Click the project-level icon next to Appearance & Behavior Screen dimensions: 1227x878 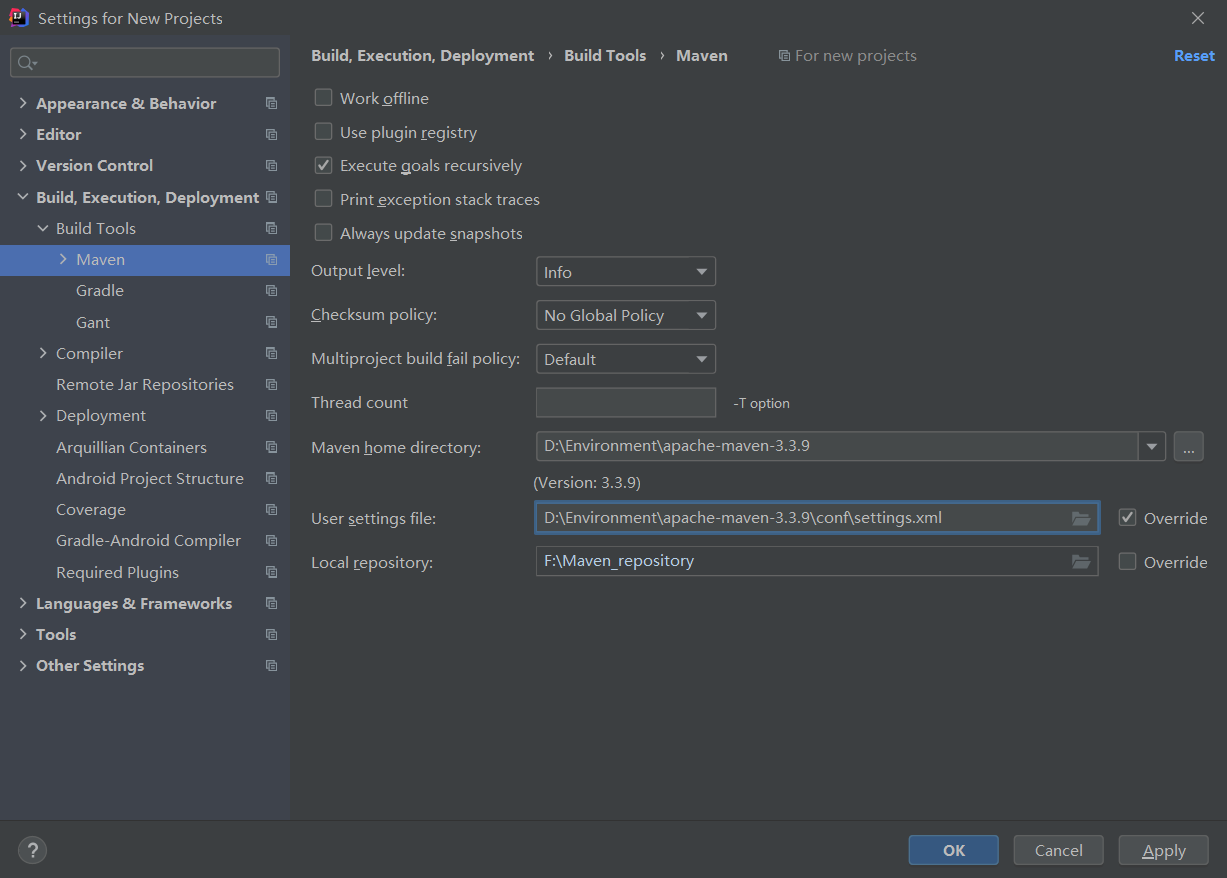(x=271, y=103)
